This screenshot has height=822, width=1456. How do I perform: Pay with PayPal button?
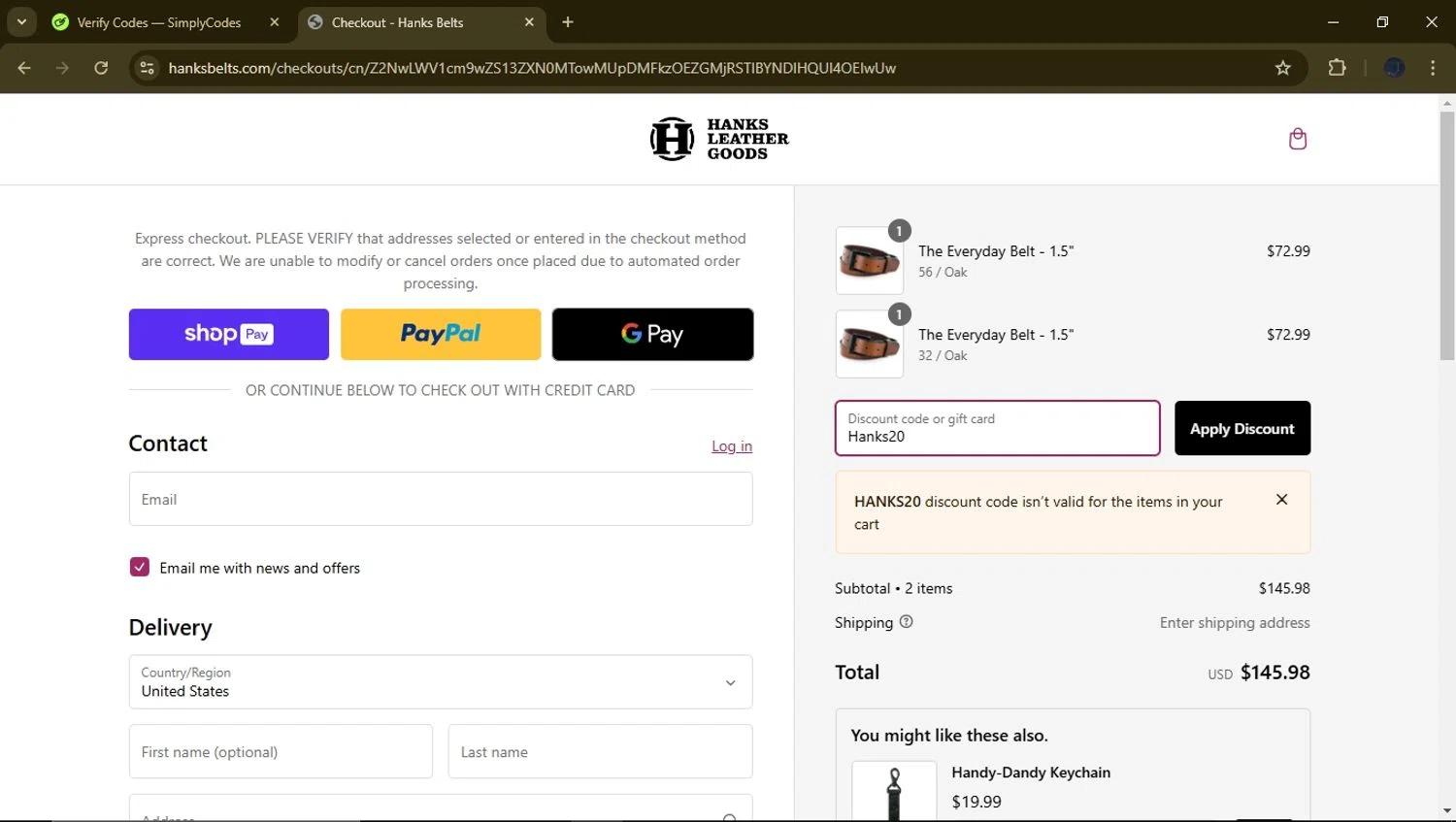click(x=441, y=335)
